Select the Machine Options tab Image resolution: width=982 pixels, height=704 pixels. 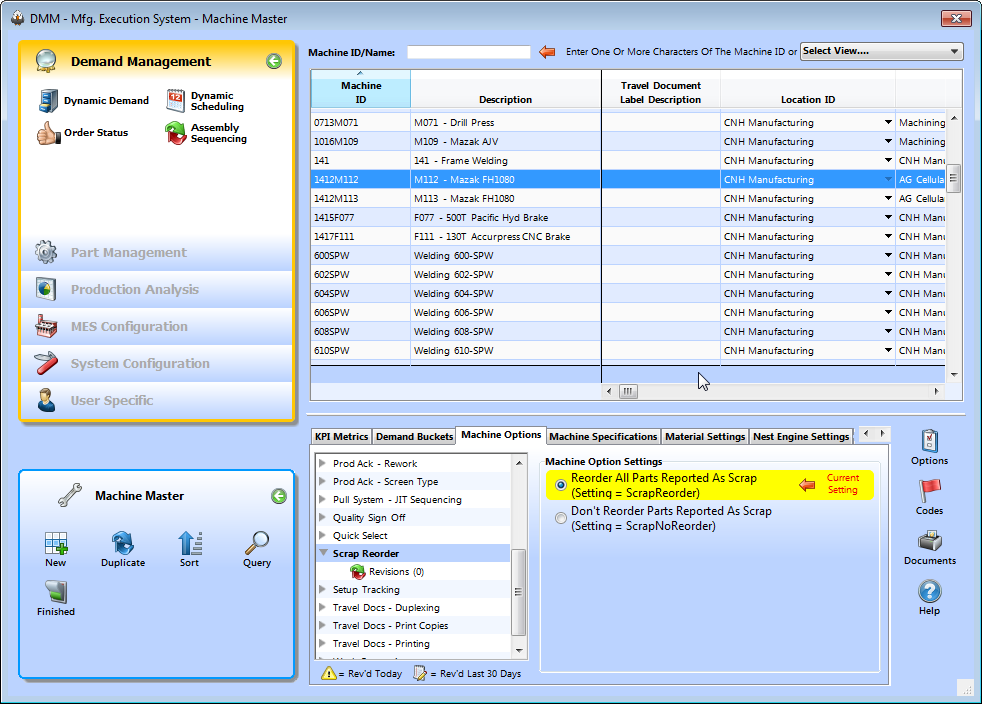pyautogui.click(x=501, y=435)
